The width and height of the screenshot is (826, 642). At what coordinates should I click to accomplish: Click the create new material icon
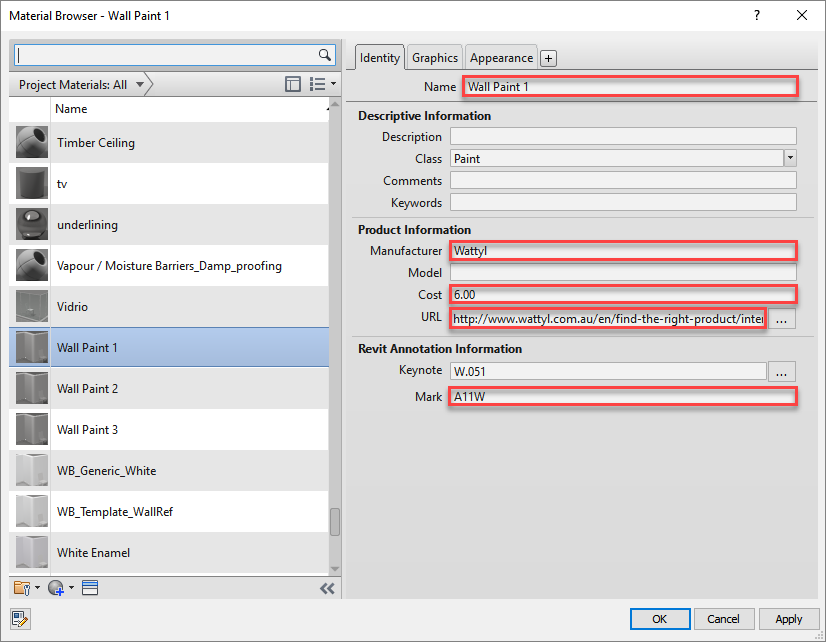pos(58,588)
